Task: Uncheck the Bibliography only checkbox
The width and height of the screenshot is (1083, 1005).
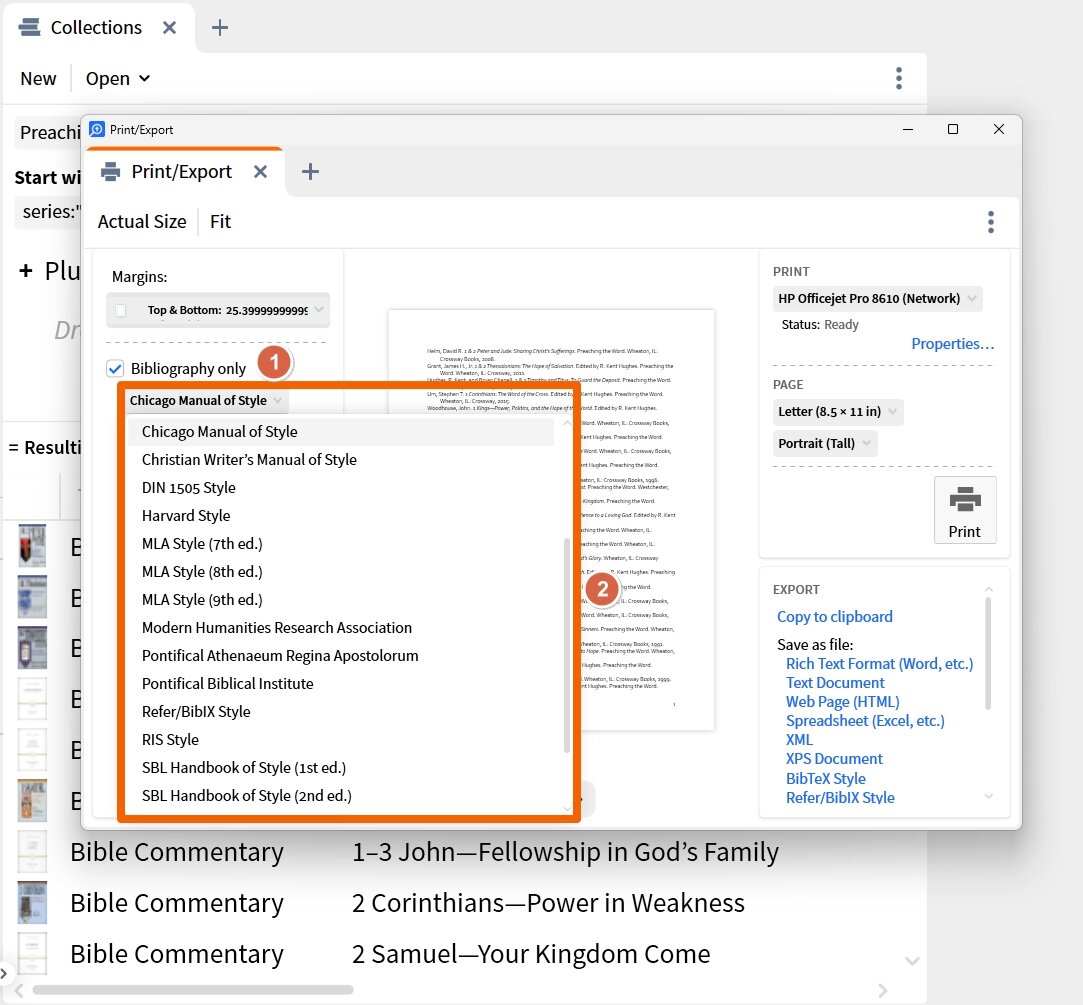Action: 116,369
